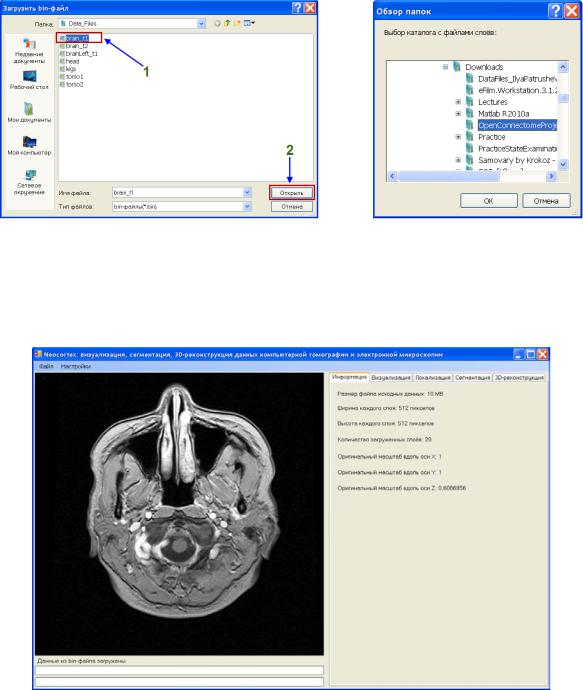Screen dimensions: 583x690
Task: Open Network Places (Сетевое окружение) in places bar
Action: point(29,182)
